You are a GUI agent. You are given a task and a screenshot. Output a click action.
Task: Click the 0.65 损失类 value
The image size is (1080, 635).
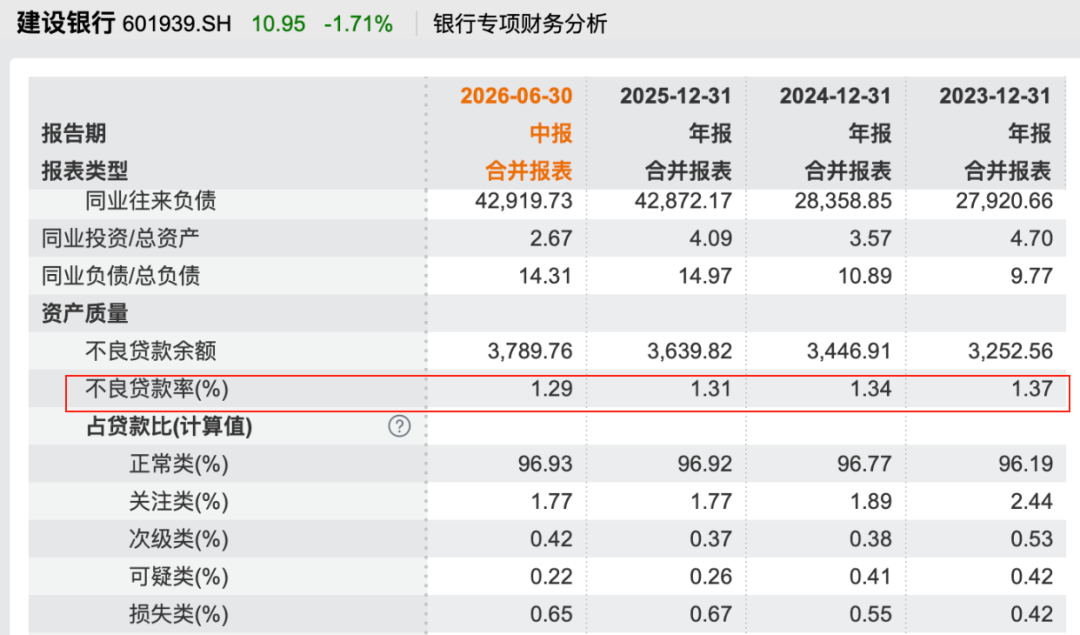click(551, 614)
